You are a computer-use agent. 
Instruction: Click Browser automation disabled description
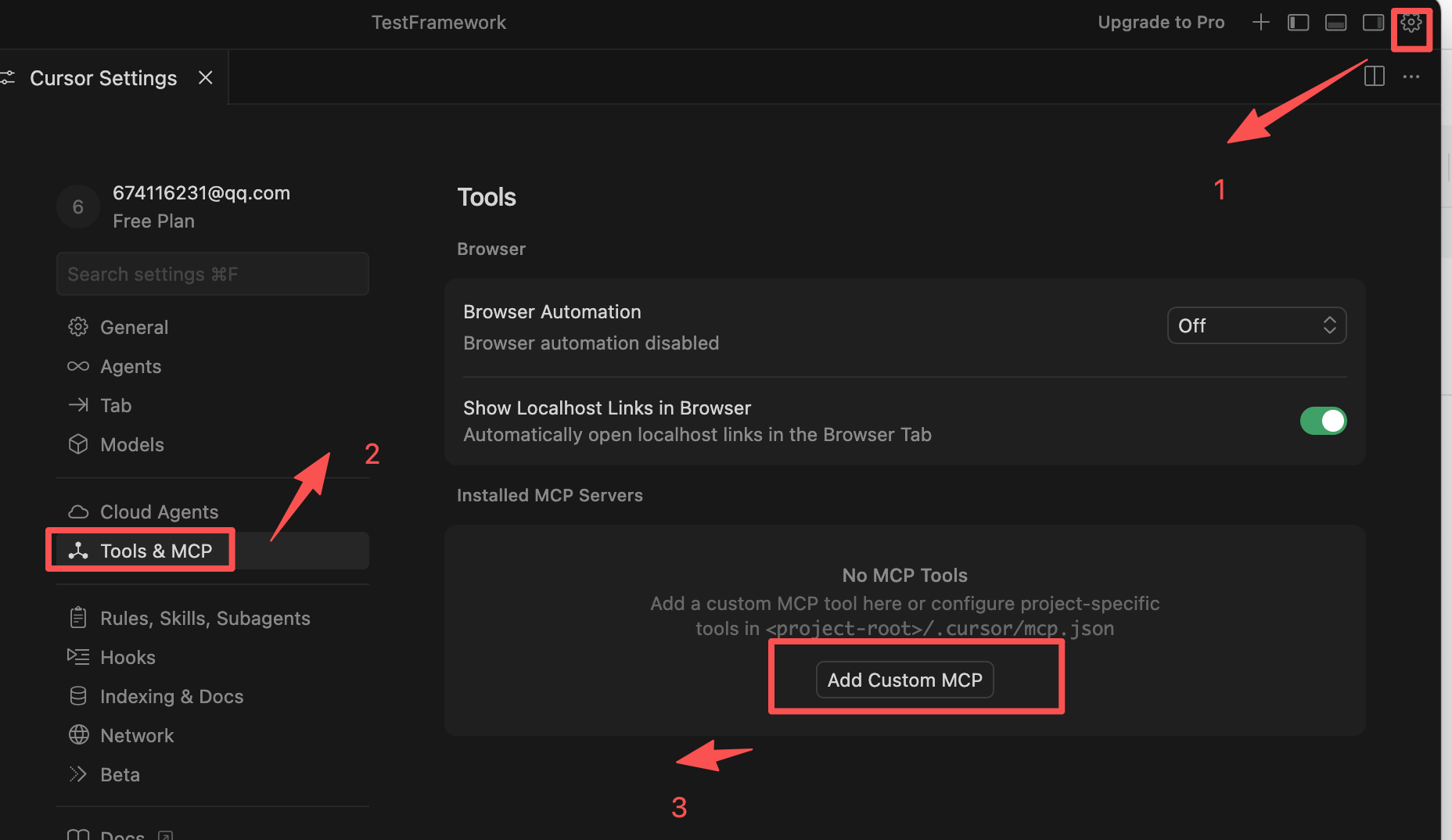[591, 343]
